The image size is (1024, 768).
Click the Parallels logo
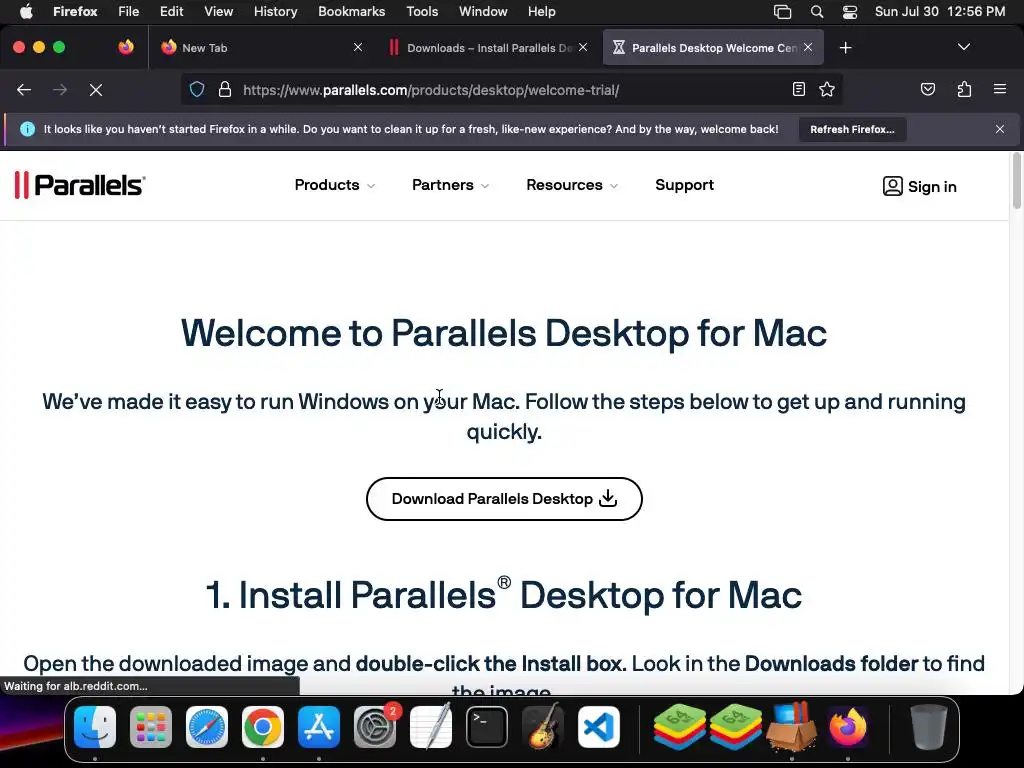[x=80, y=185]
